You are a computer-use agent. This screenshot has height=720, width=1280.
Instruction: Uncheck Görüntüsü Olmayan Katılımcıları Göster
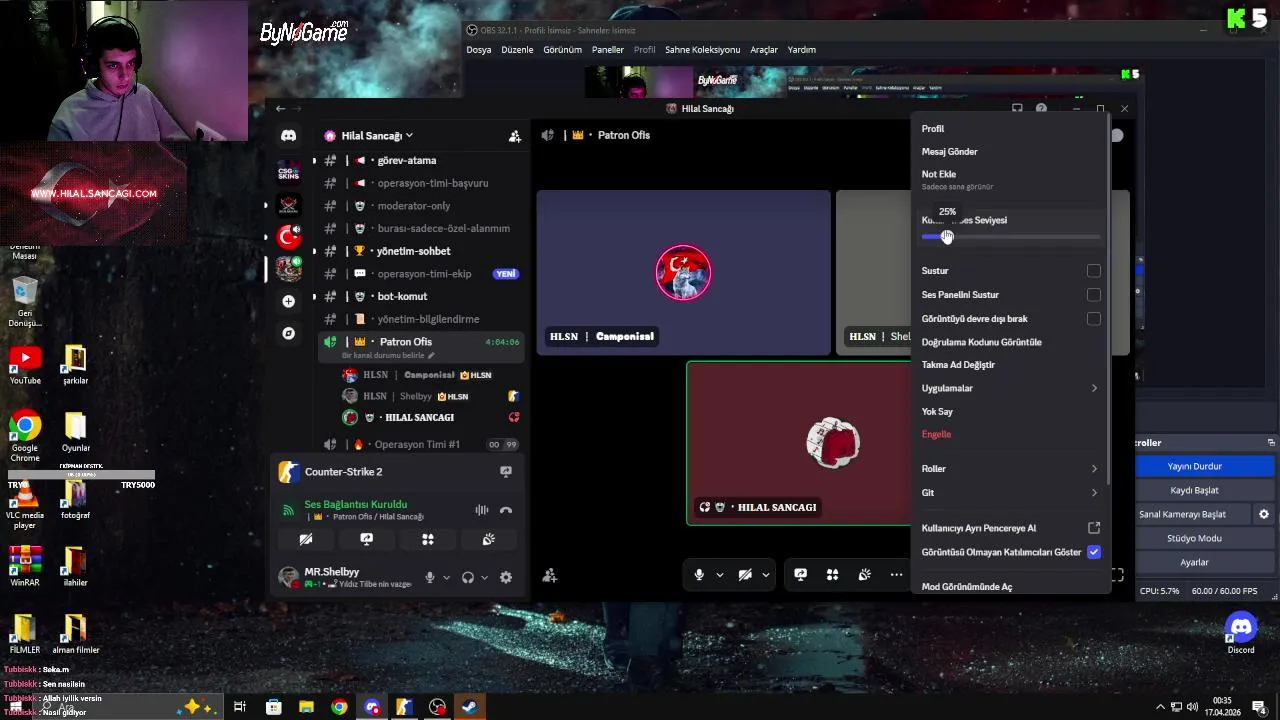point(1093,552)
